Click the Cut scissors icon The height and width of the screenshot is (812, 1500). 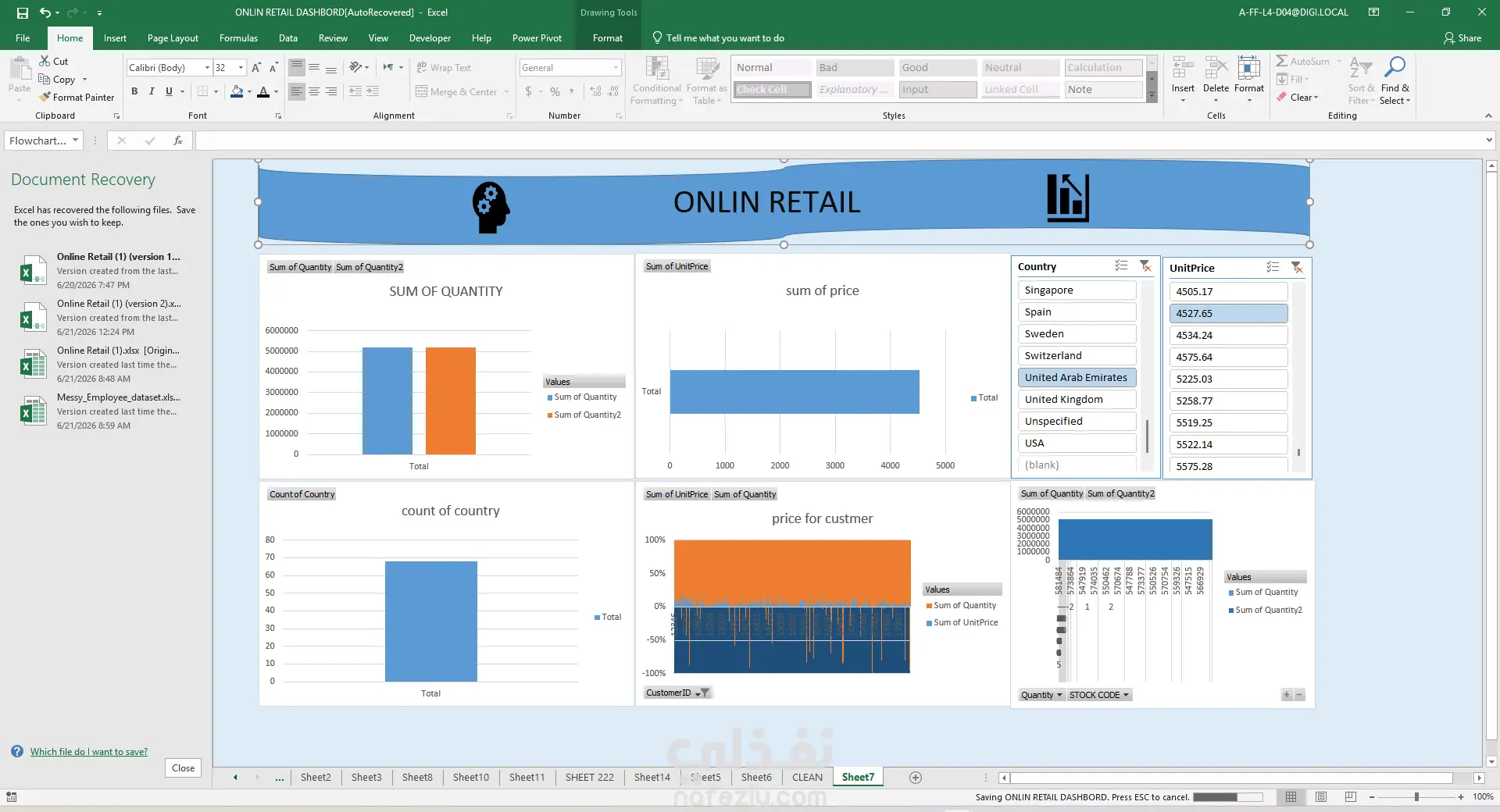coord(45,61)
